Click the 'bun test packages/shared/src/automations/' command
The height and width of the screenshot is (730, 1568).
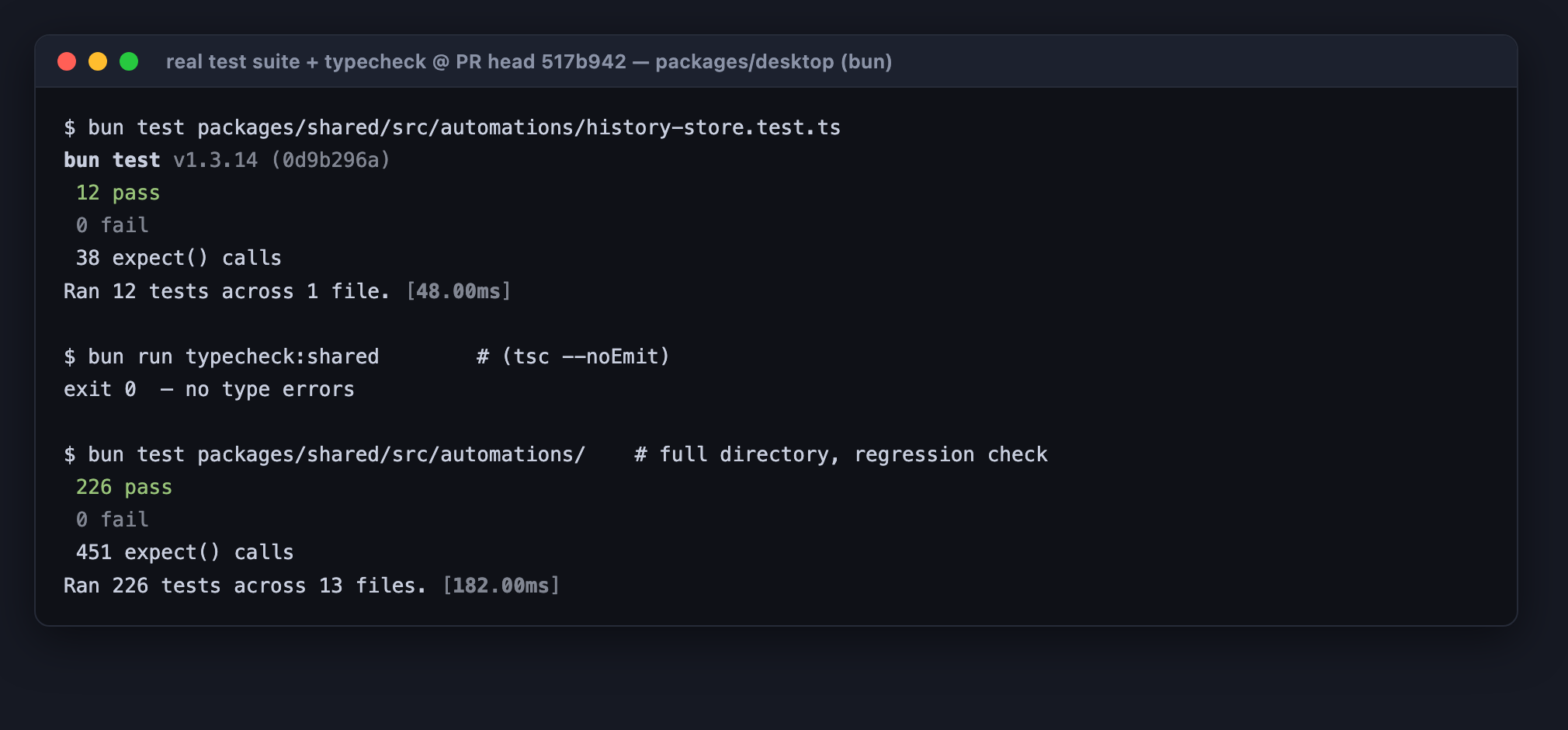[x=324, y=454]
